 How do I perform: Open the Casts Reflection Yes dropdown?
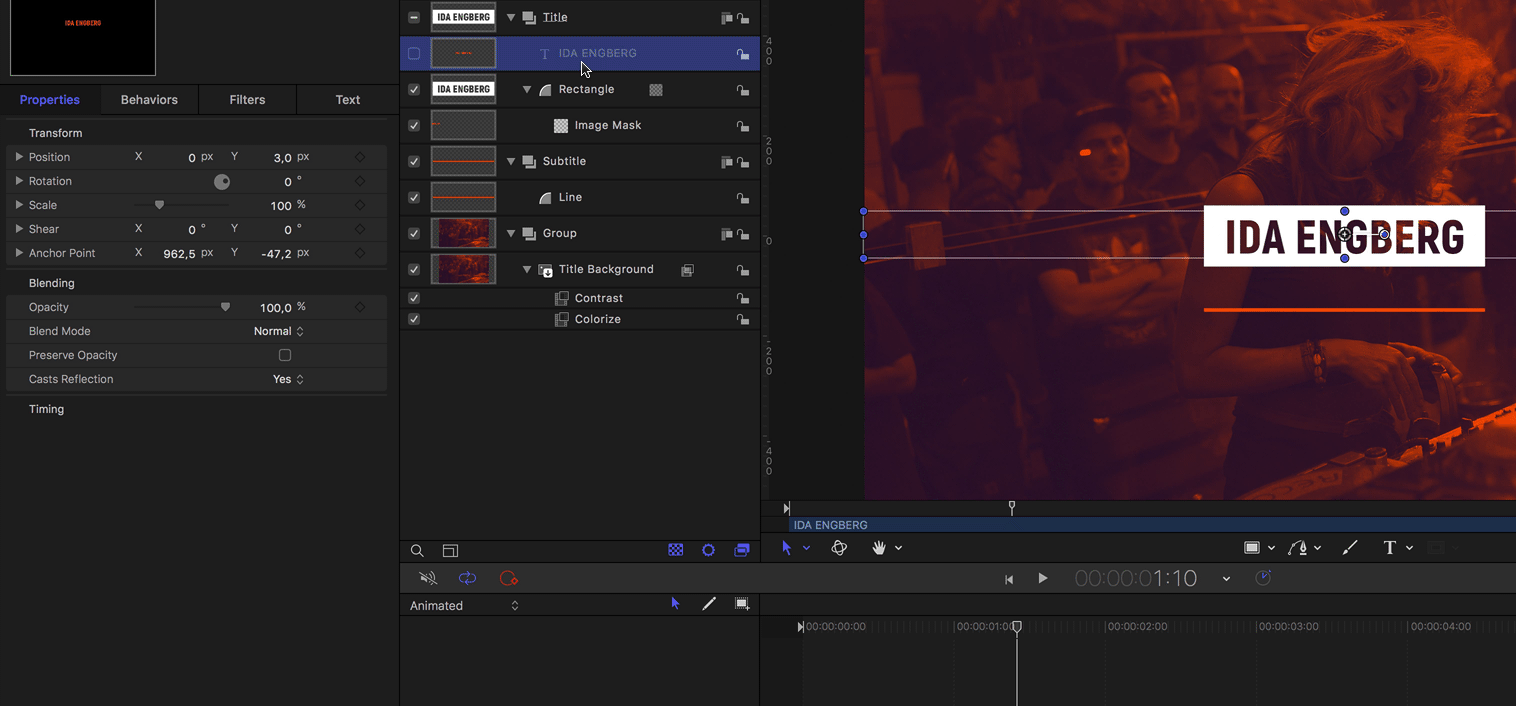(x=288, y=379)
